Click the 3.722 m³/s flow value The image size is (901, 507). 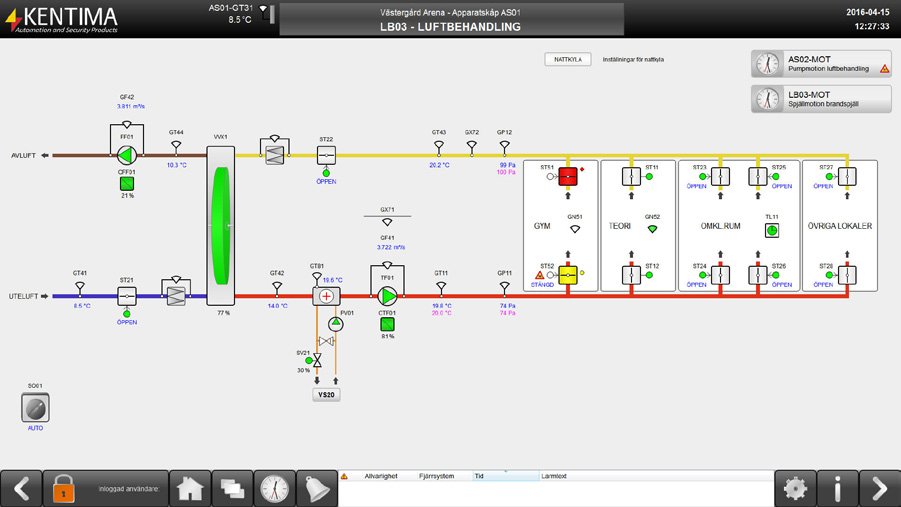click(391, 247)
